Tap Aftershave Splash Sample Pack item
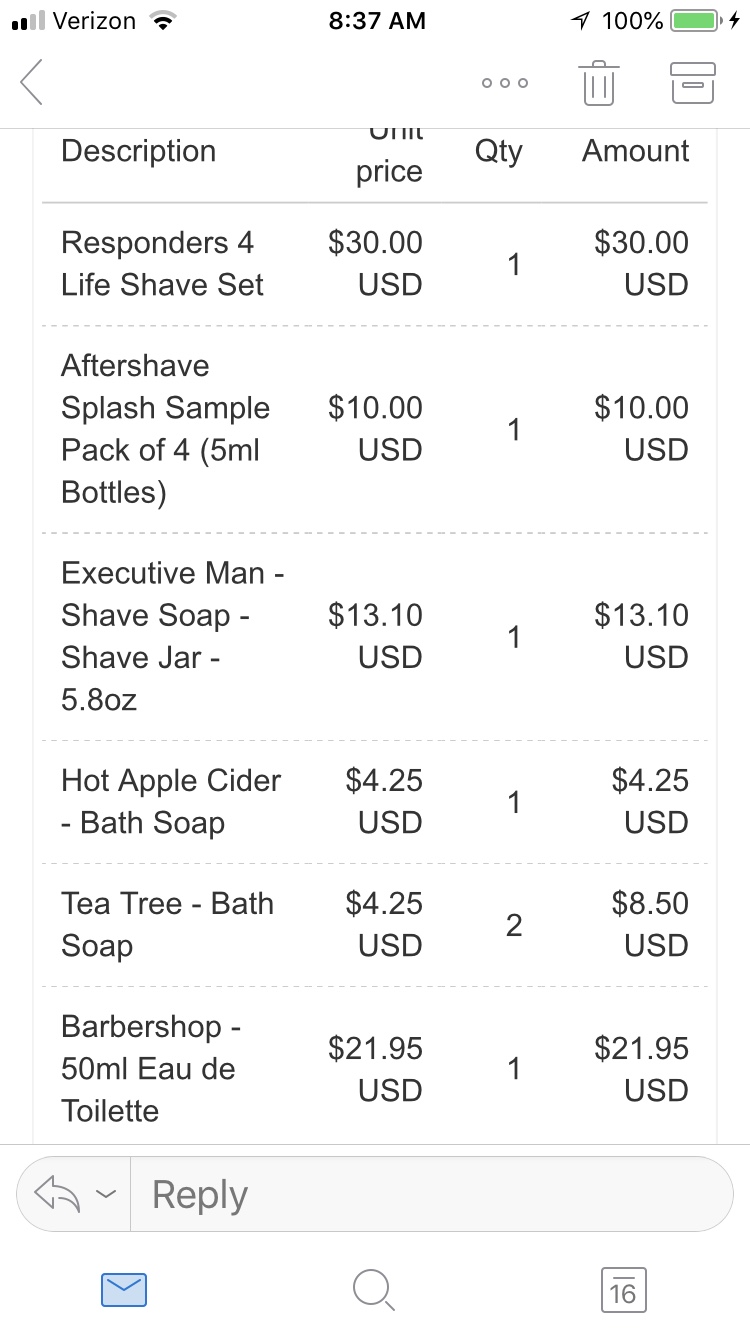Screen dimensions: 750x1334 [165, 429]
